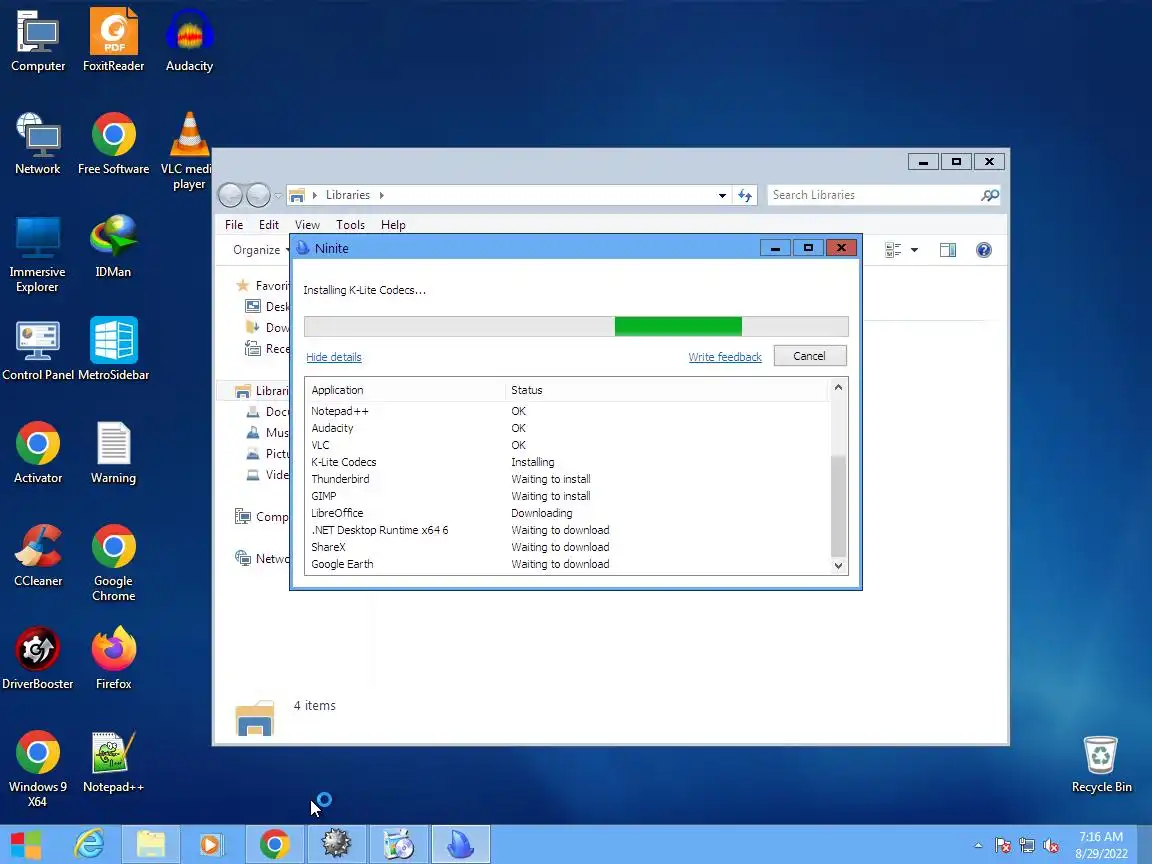Toggle the preview pane in Libraries window
1152x864 pixels.
point(948,251)
